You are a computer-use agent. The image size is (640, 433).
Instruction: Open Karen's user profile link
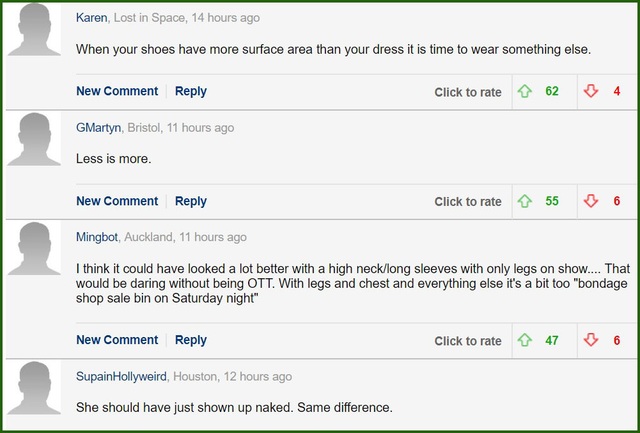92,18
